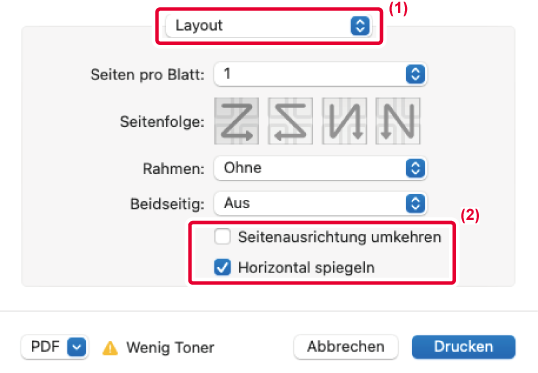Open the Beidseitig dropdown showing Aus
This screenshot has width=538, height=373.
(x=320, y=203)
